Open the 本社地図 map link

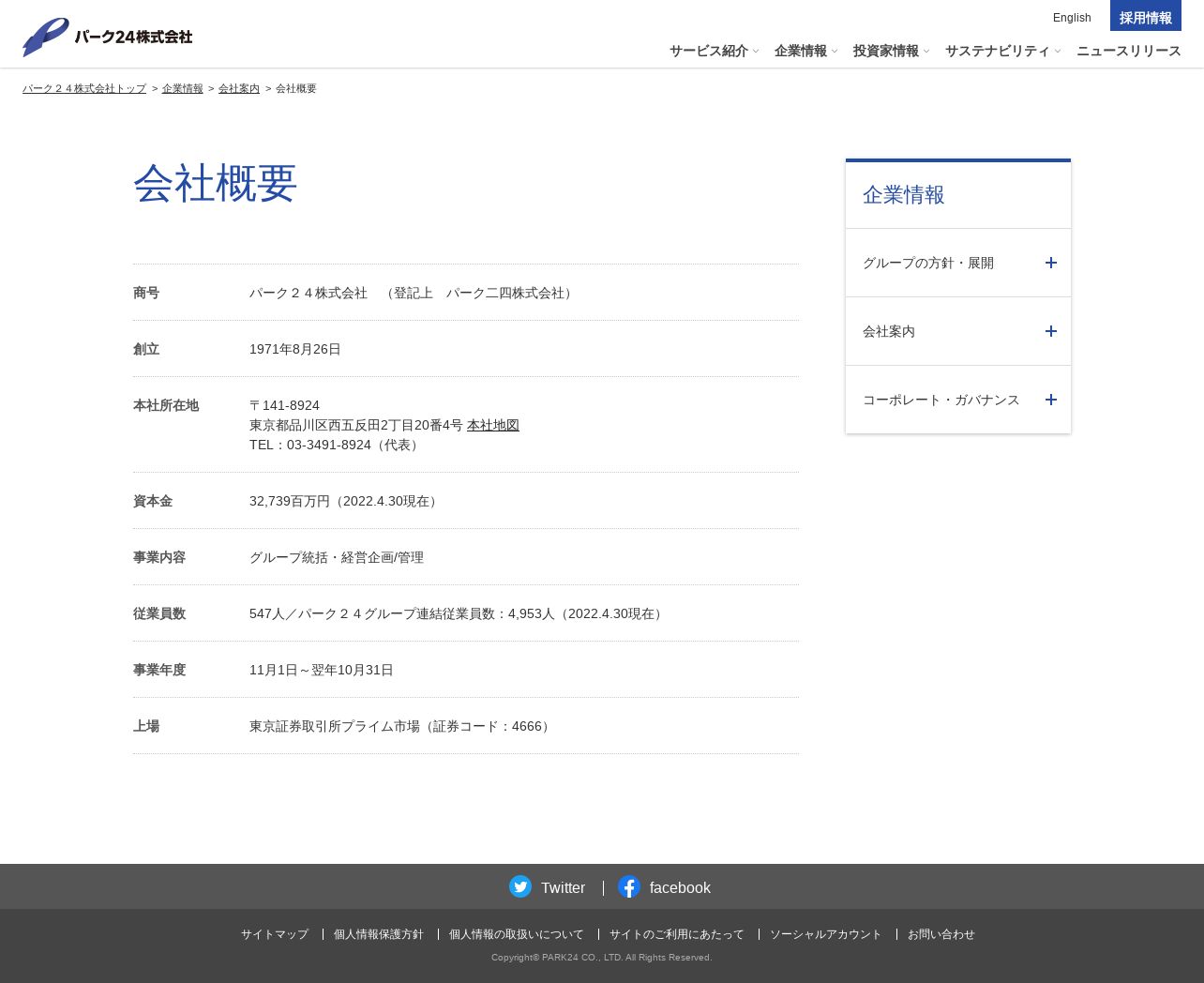click(493, 425)
